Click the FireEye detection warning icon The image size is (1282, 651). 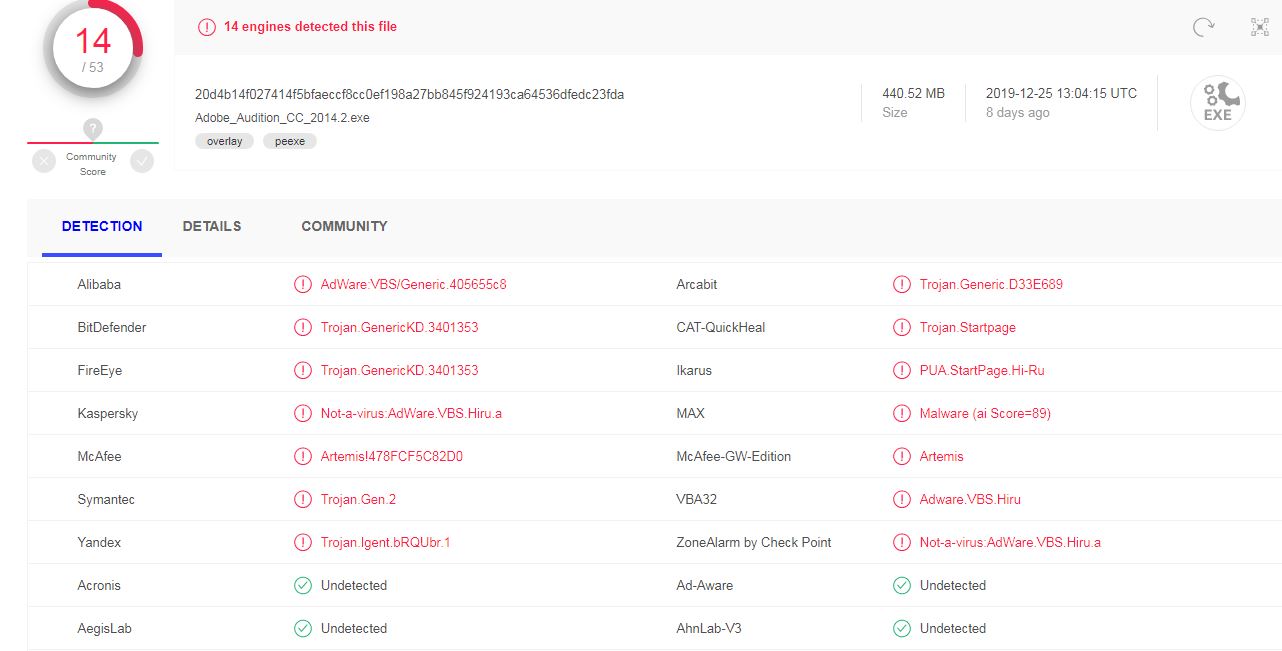coord(303,370)
